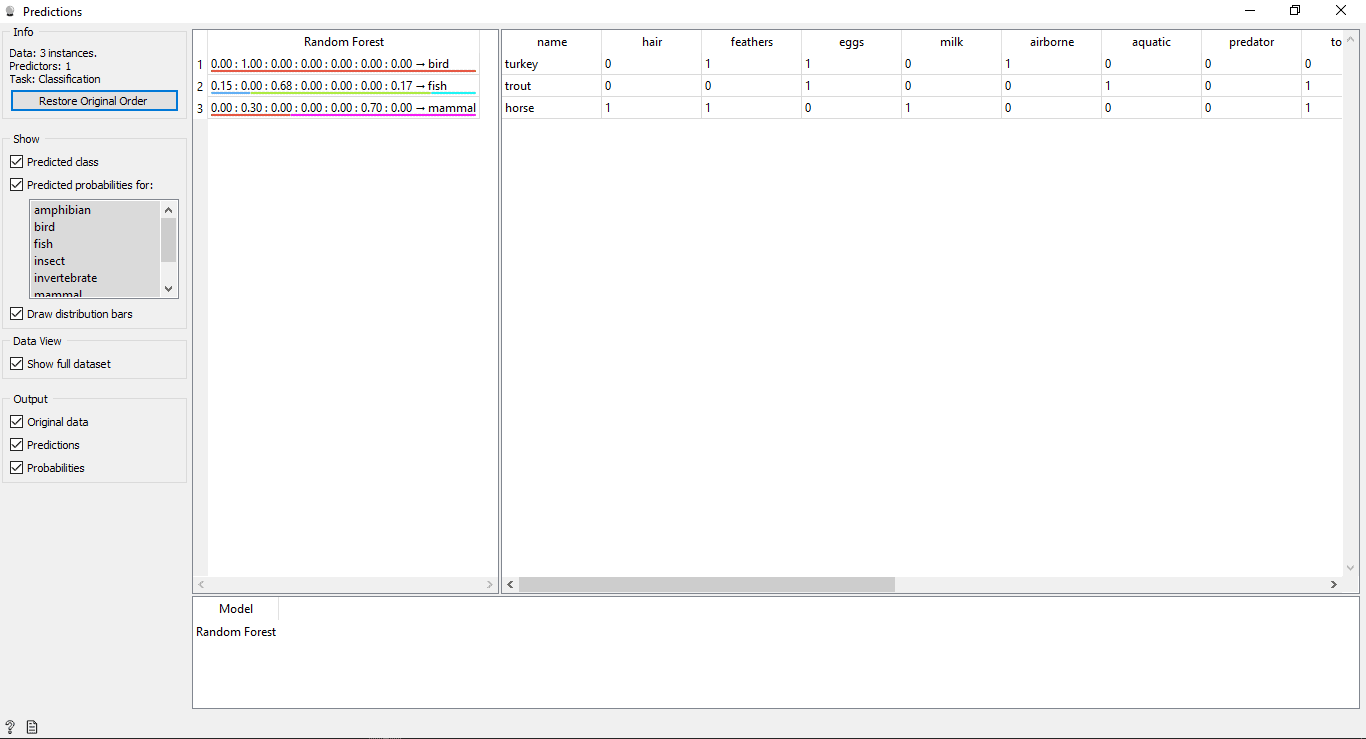The image size is (1366, 739).
Task: Click the data table right scroll arrow
Action: pyautogui.click(x=1333, y=585)
